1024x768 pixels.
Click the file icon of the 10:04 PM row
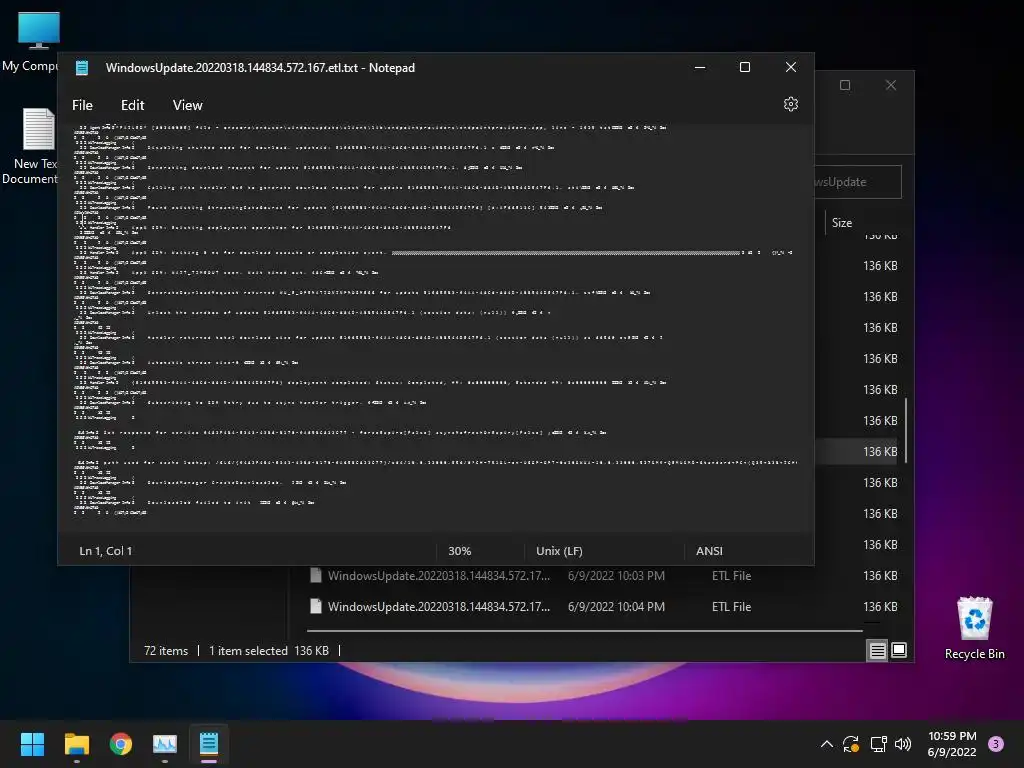[x=315, y=606]
